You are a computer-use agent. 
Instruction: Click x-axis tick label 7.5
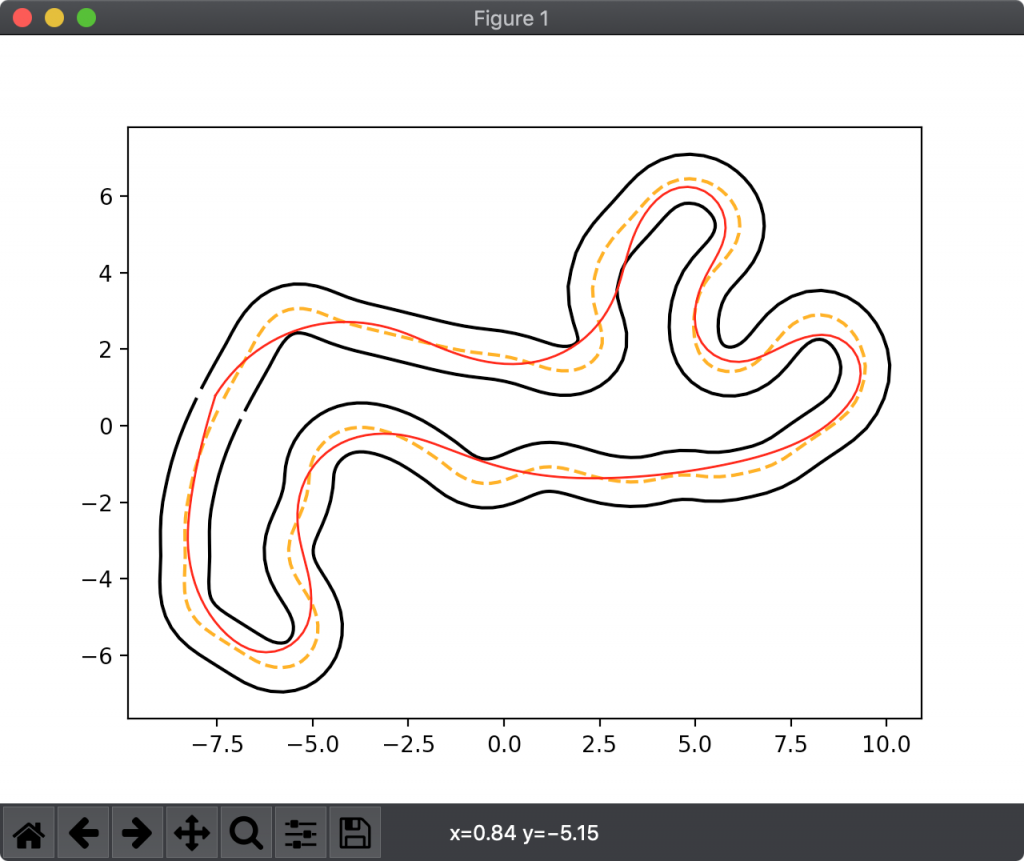coord(791,744)
